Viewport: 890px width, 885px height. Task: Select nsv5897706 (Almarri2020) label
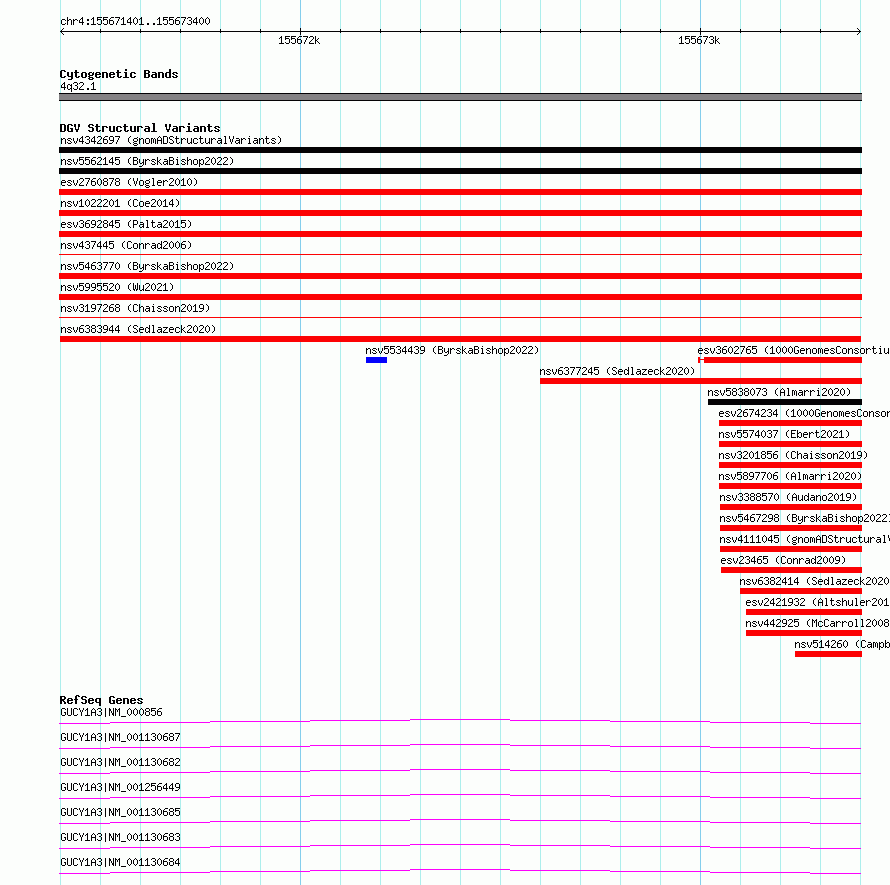(x=790, y=476)
